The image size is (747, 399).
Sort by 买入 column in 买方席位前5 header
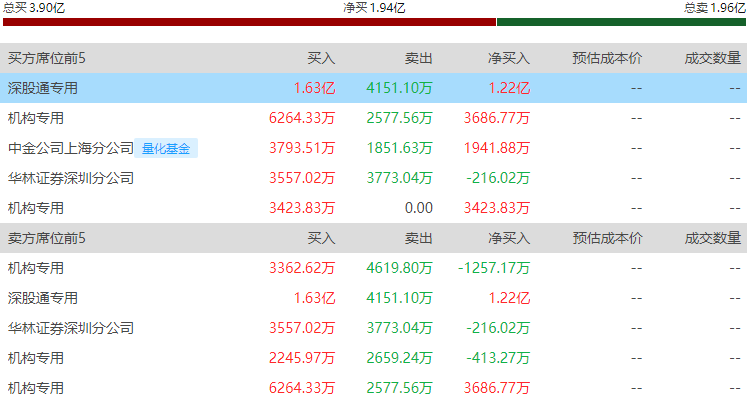pyautogui.click(x=321, y=58)
